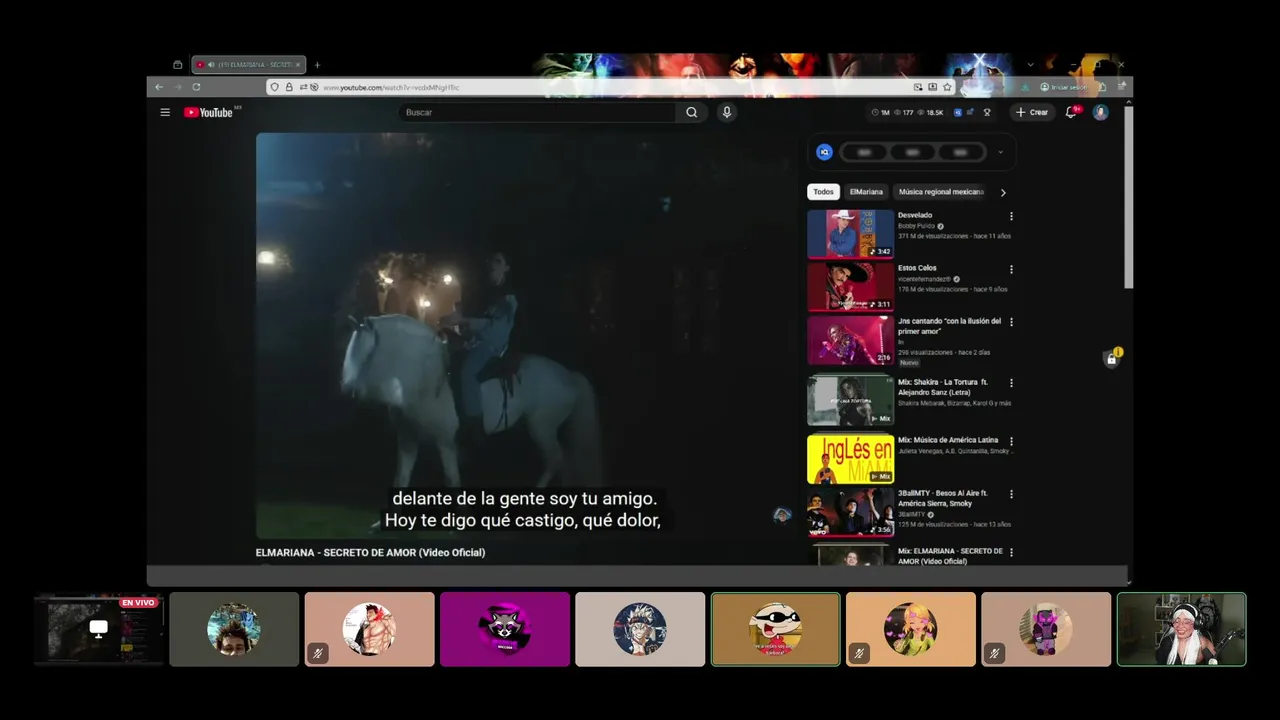The image size is (1280, 720).
Task: Click the vicentefernandez channel name
Action: 923,279
